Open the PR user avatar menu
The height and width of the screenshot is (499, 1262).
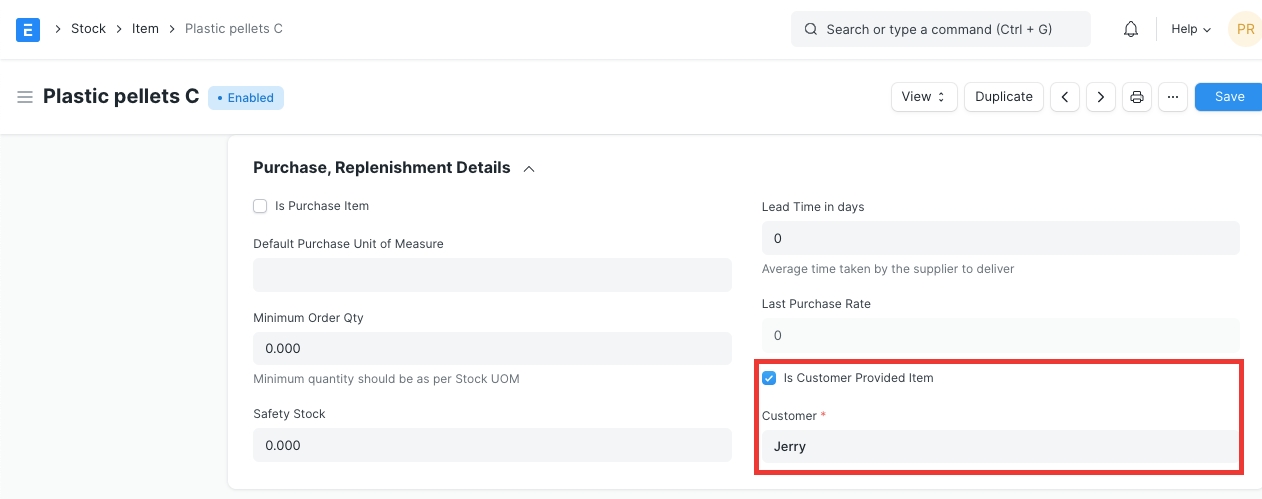click(1244, 29)
